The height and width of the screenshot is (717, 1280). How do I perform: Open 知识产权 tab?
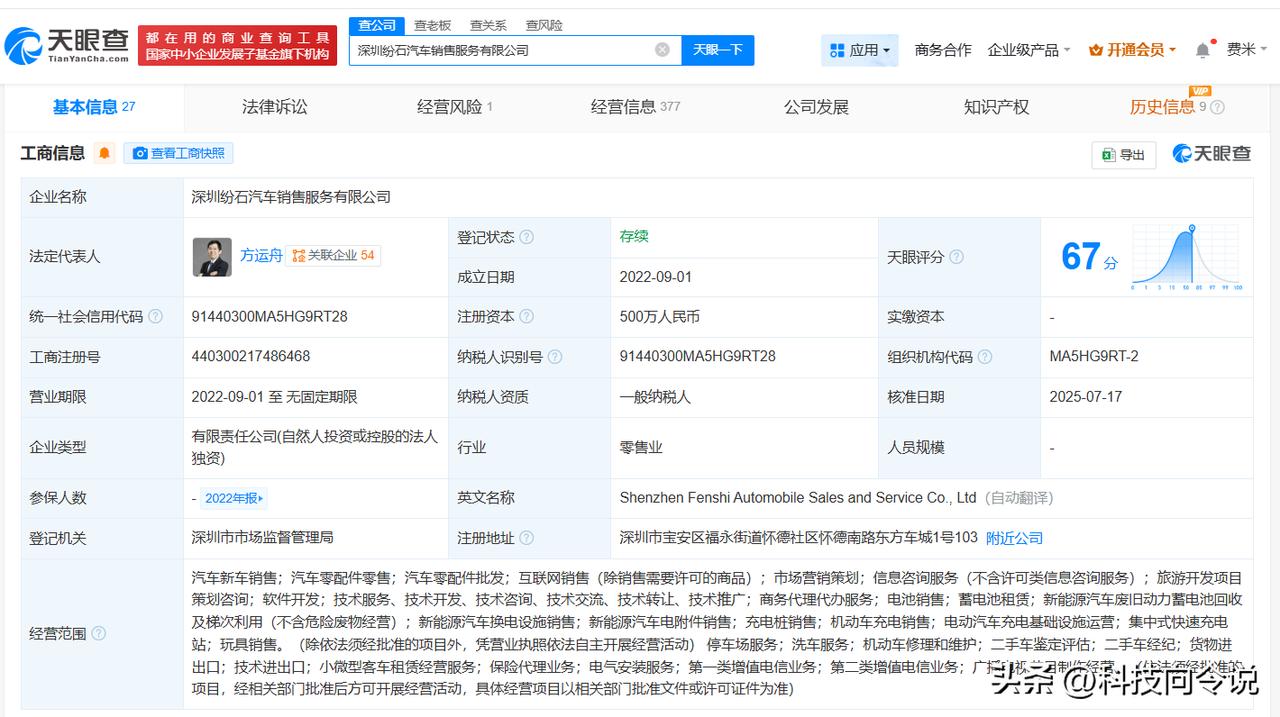click(x=996, y=107)
